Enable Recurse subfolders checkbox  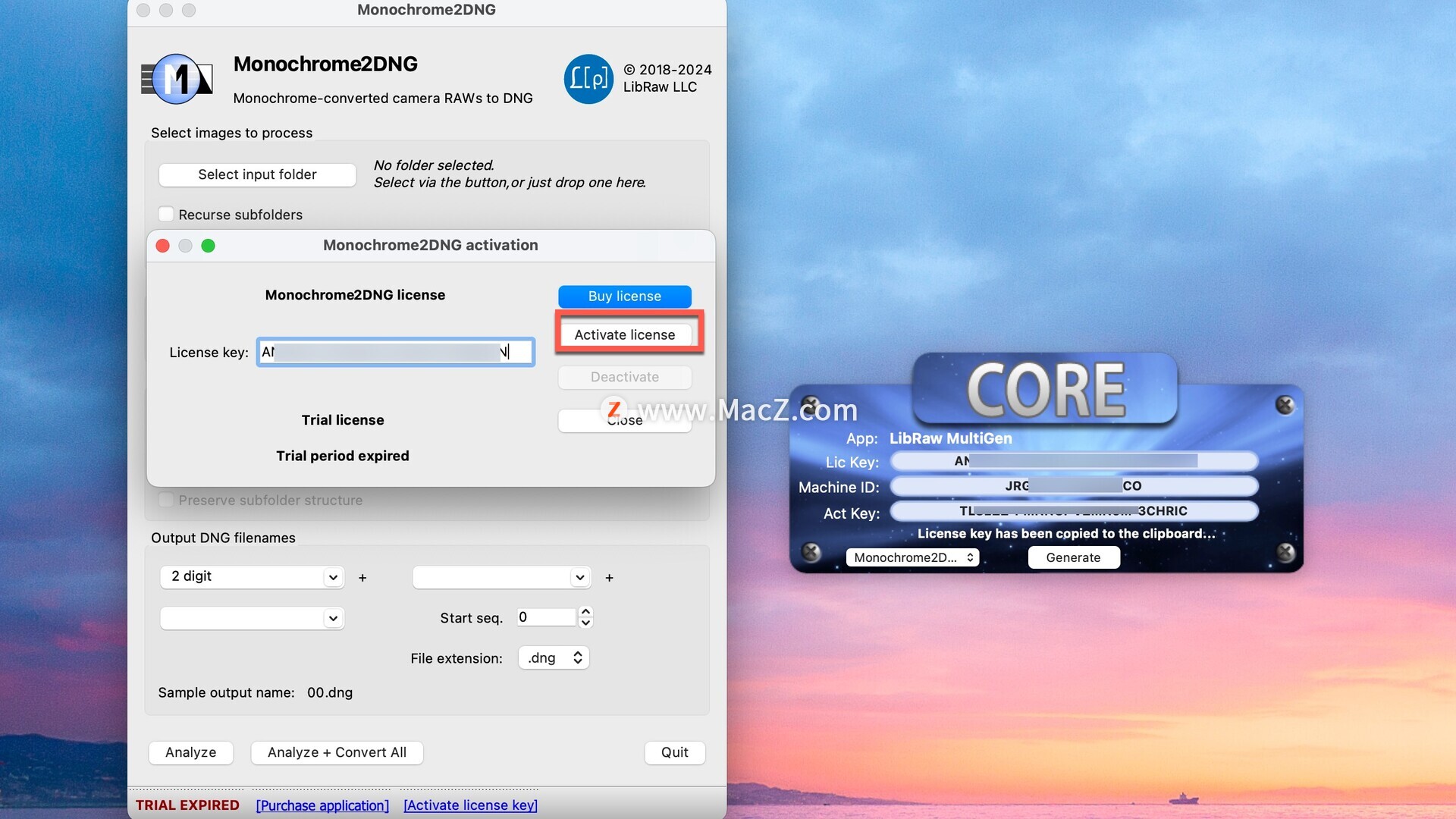tap(166, 215)
